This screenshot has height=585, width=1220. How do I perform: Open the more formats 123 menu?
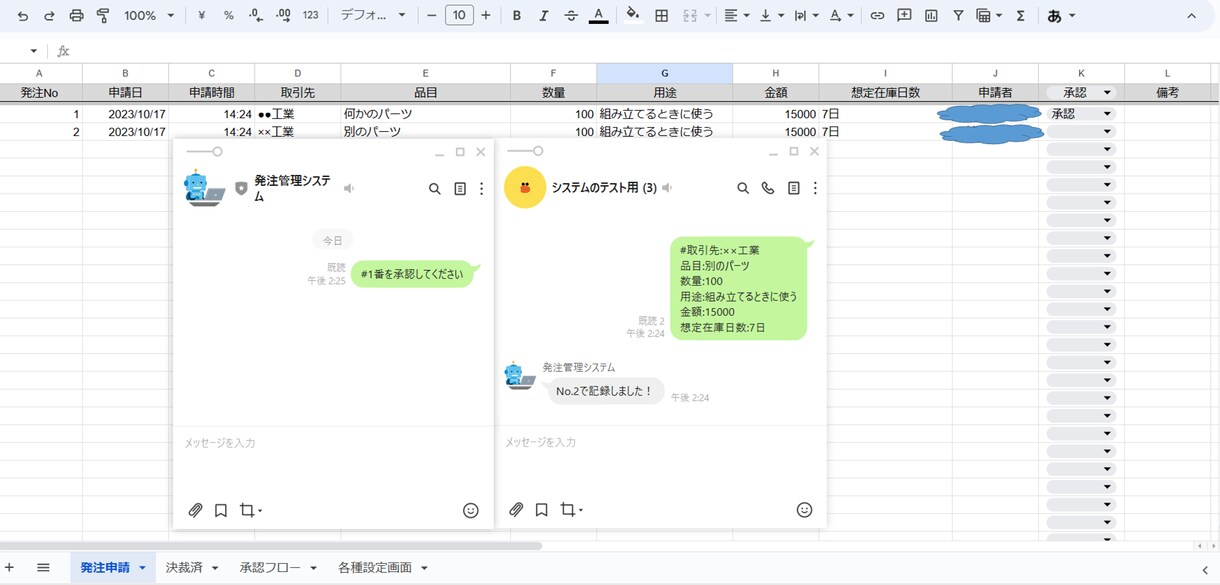[x=310, y=16]
